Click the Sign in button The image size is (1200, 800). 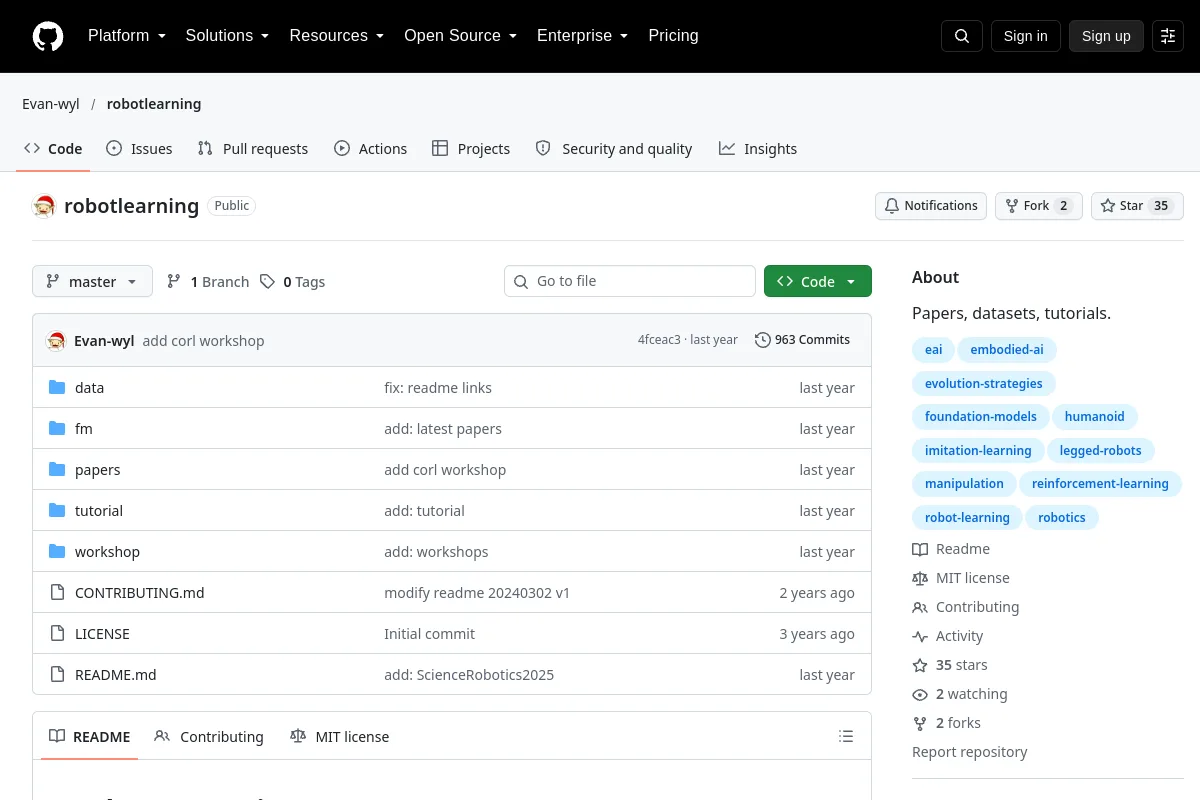[1025, 36]
